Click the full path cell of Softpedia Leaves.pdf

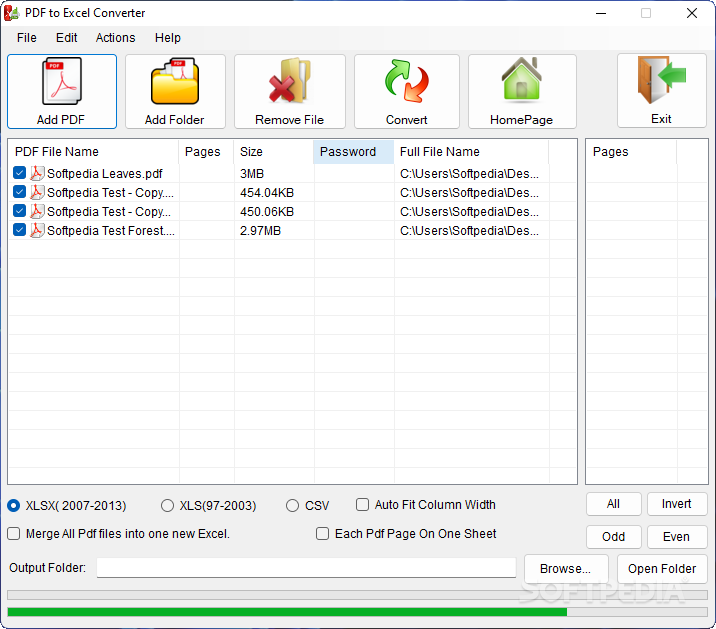[469, 174]
